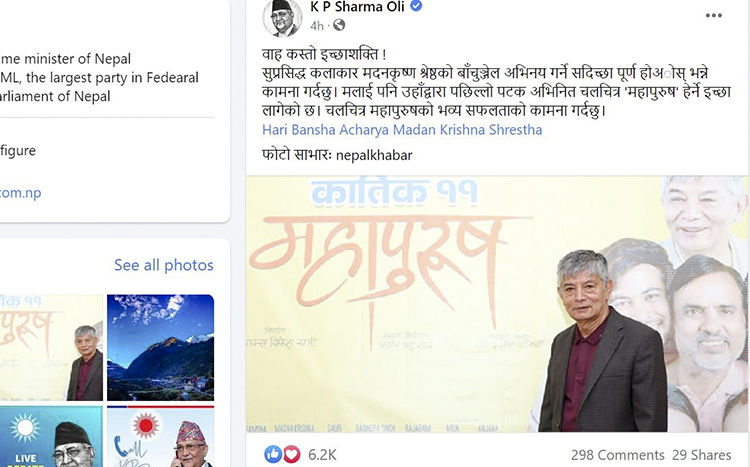
Task: Open the mountain landscape photo thumbnail
Action: (160, 347)
